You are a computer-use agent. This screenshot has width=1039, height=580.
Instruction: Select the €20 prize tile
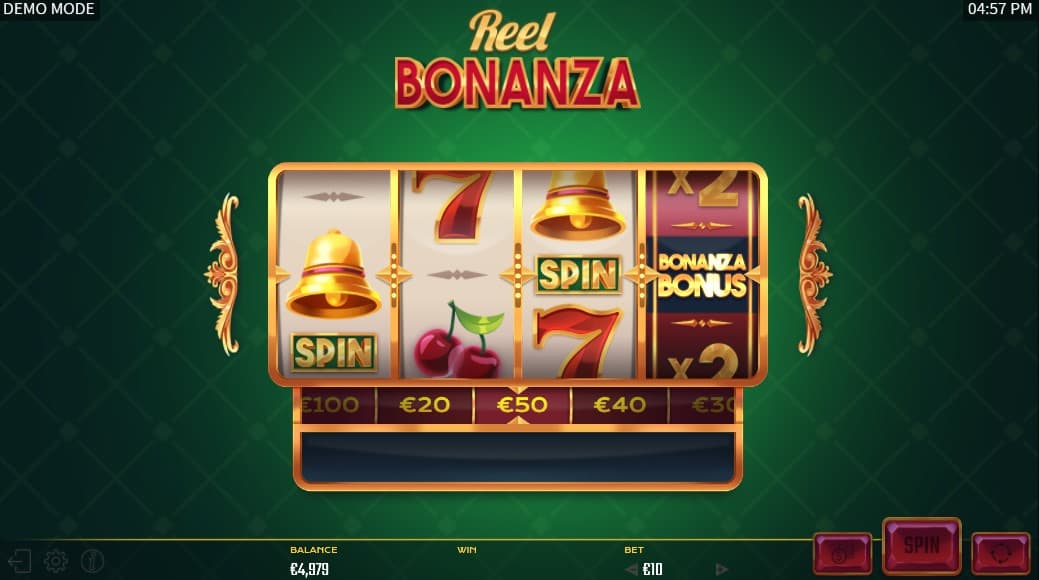(425, 404)
